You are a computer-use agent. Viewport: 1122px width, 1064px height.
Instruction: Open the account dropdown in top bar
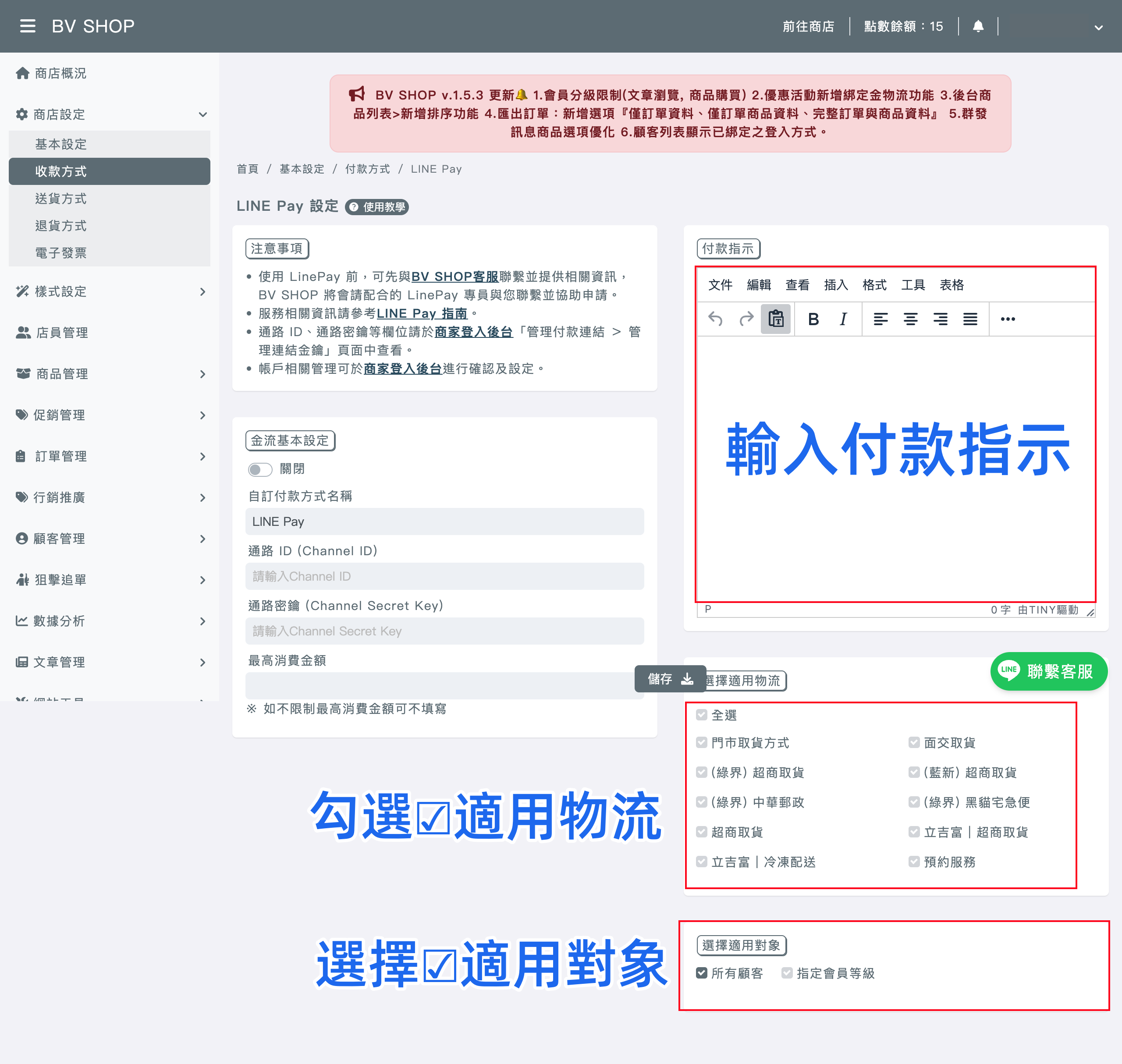1098,27
